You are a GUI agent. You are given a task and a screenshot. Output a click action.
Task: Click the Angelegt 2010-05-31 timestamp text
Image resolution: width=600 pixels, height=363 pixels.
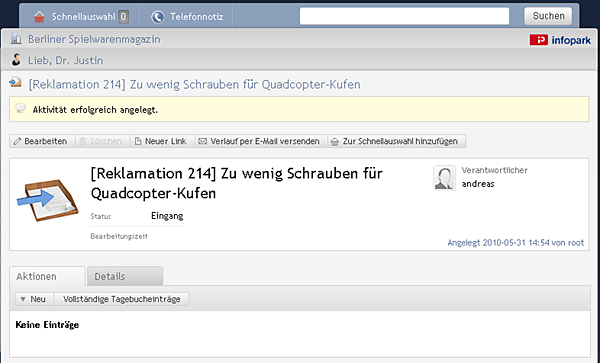pyautogui.click(x=516, y=243)
